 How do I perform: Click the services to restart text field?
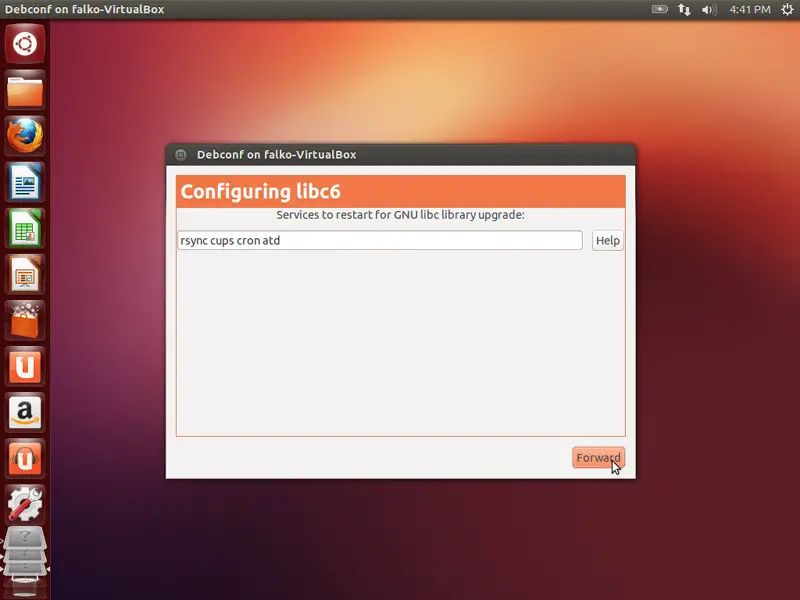coord(380,240)
